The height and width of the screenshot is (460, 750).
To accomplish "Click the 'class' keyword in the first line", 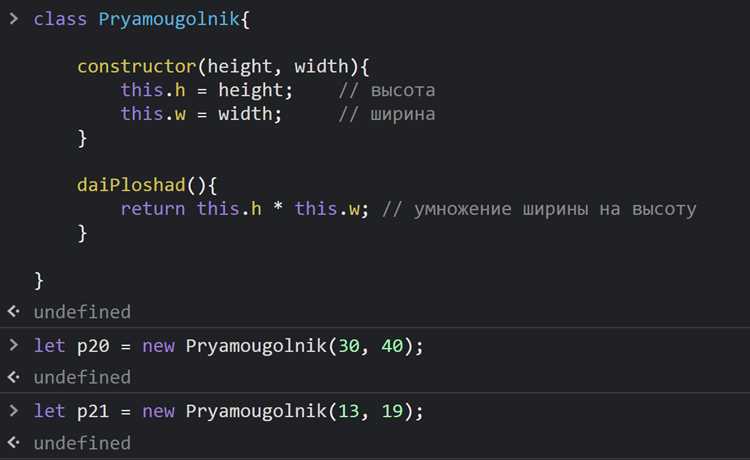I will point(60,19).
